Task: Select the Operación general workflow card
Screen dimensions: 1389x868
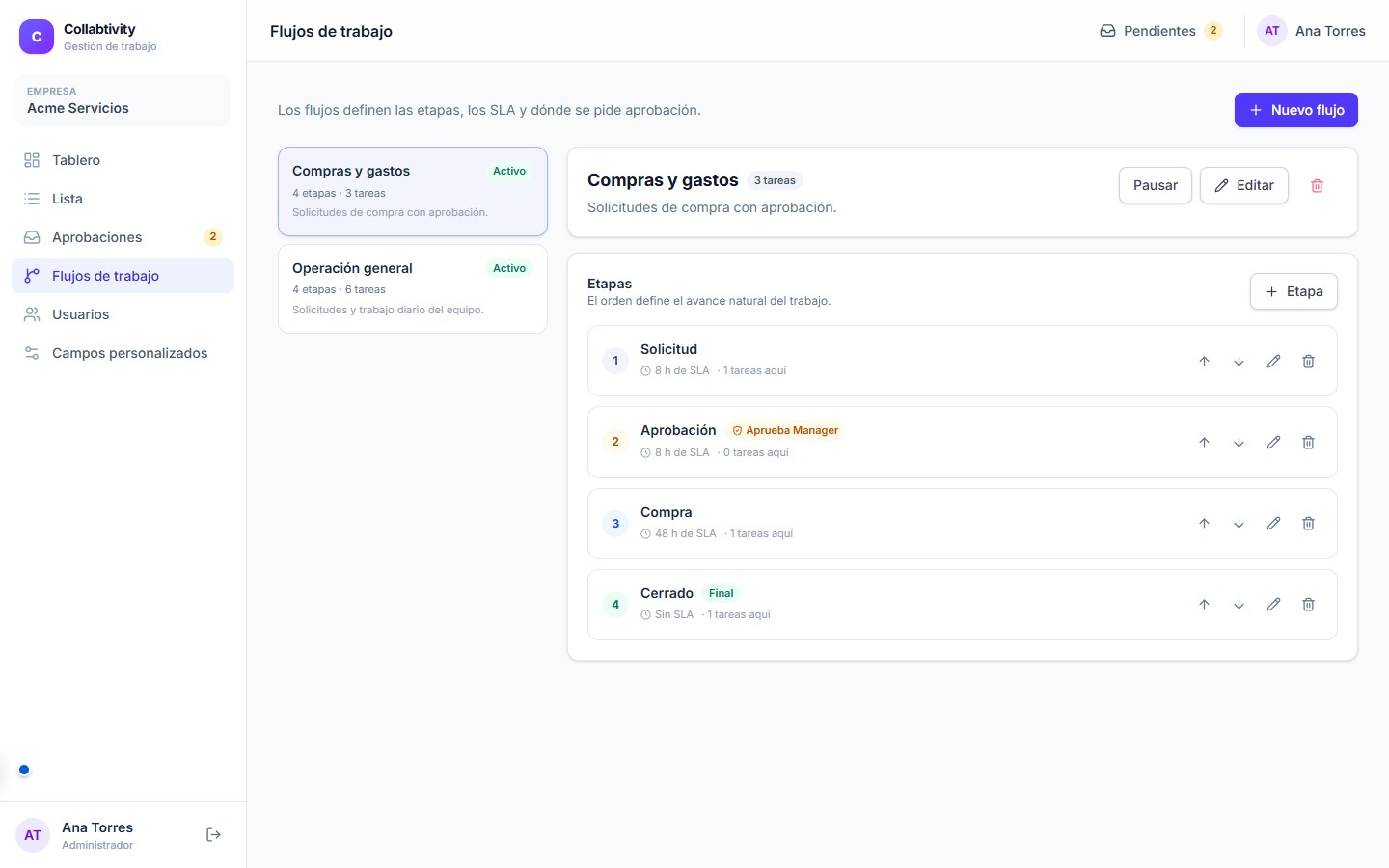Action: 413,288
